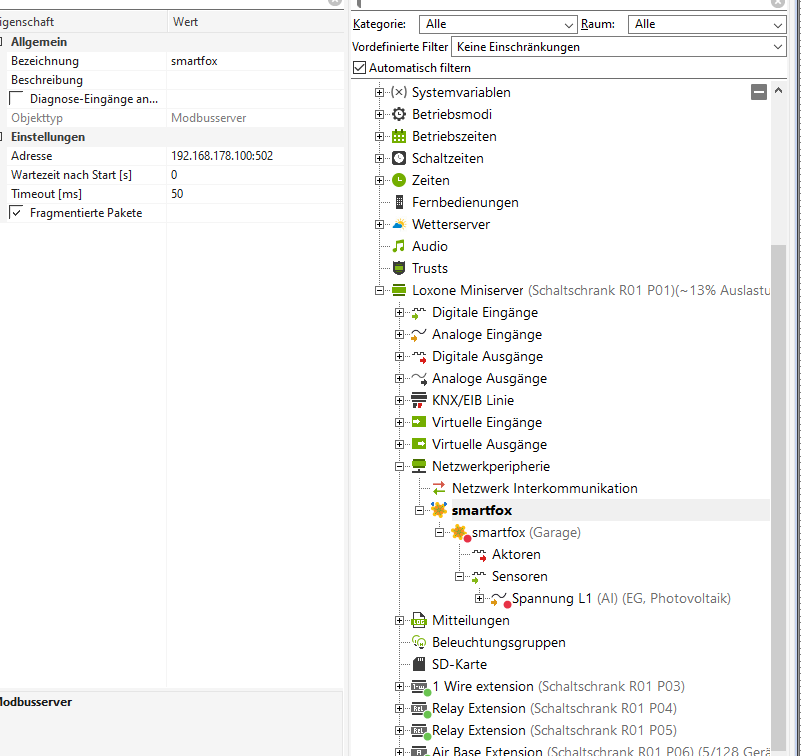Click the Virtuelle Ausgänge icon
The height and width of the screenshot is (756, 801).
(x=419, y=444)
